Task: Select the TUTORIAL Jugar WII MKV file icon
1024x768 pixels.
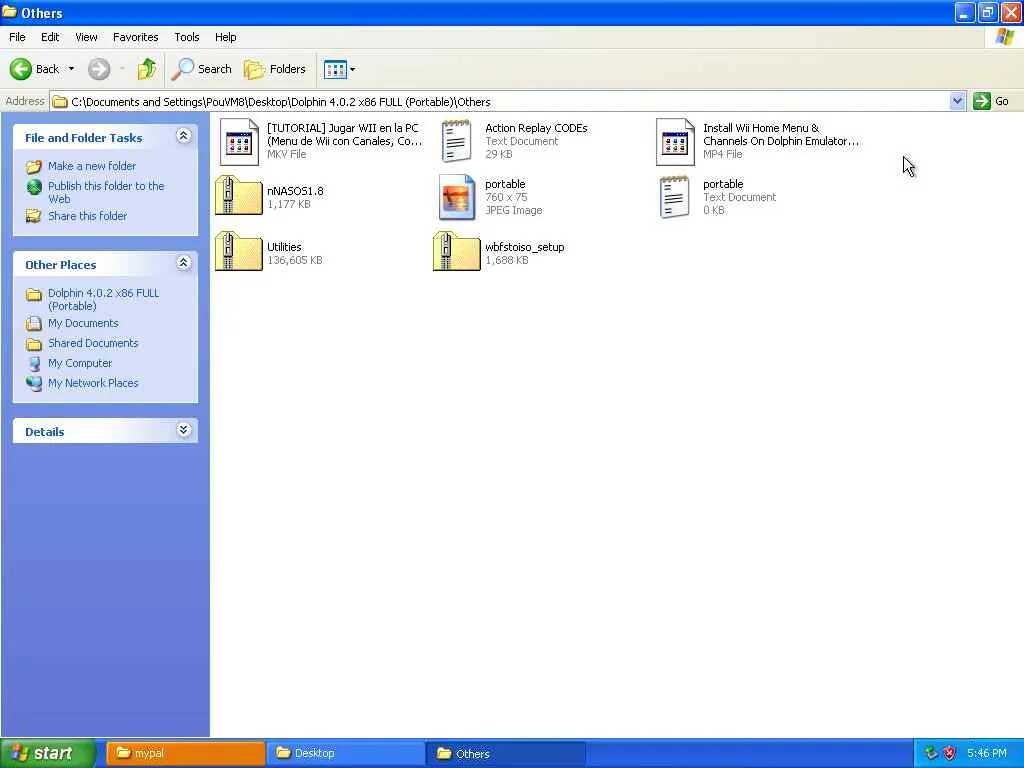Action: coord(239,142)
